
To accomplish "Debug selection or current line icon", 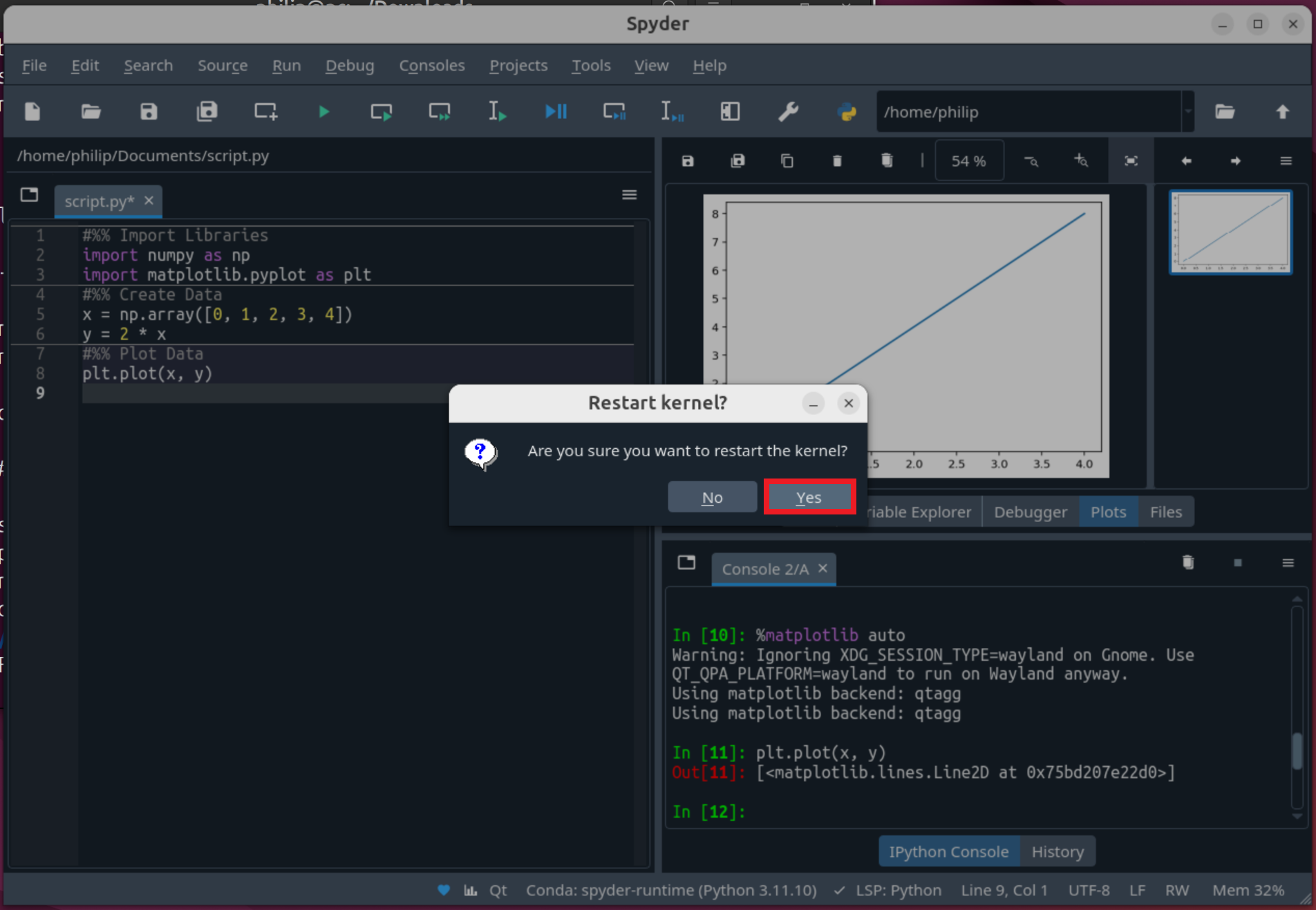I will (x=672, y=111).
